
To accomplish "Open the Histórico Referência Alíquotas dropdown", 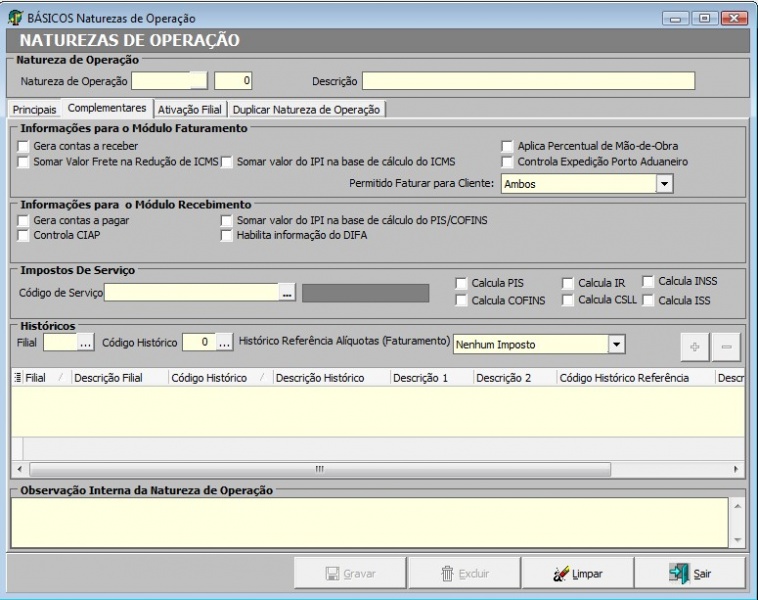I will click(617, 344).
